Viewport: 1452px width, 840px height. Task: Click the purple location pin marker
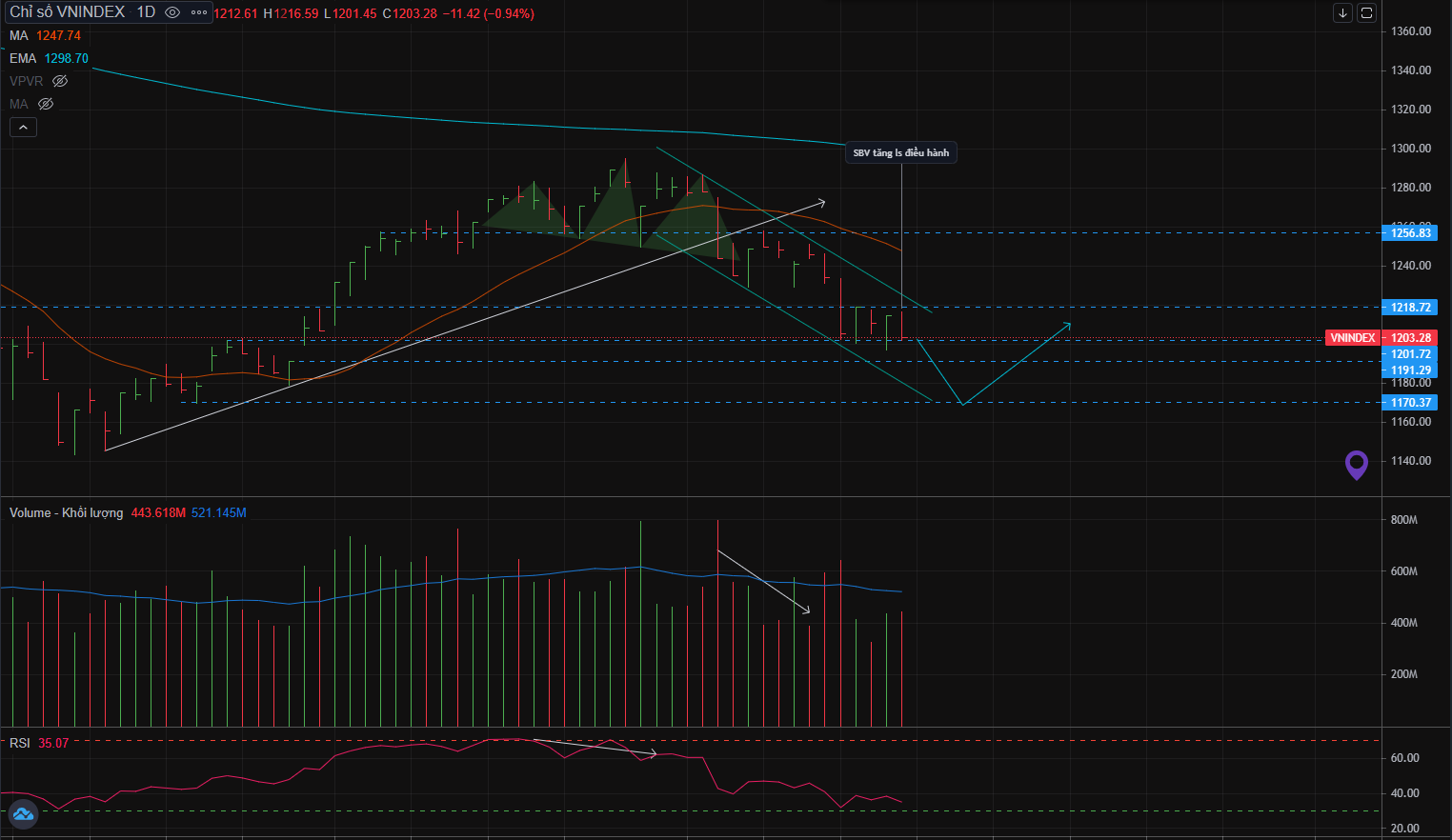(x=1356, y=465)
